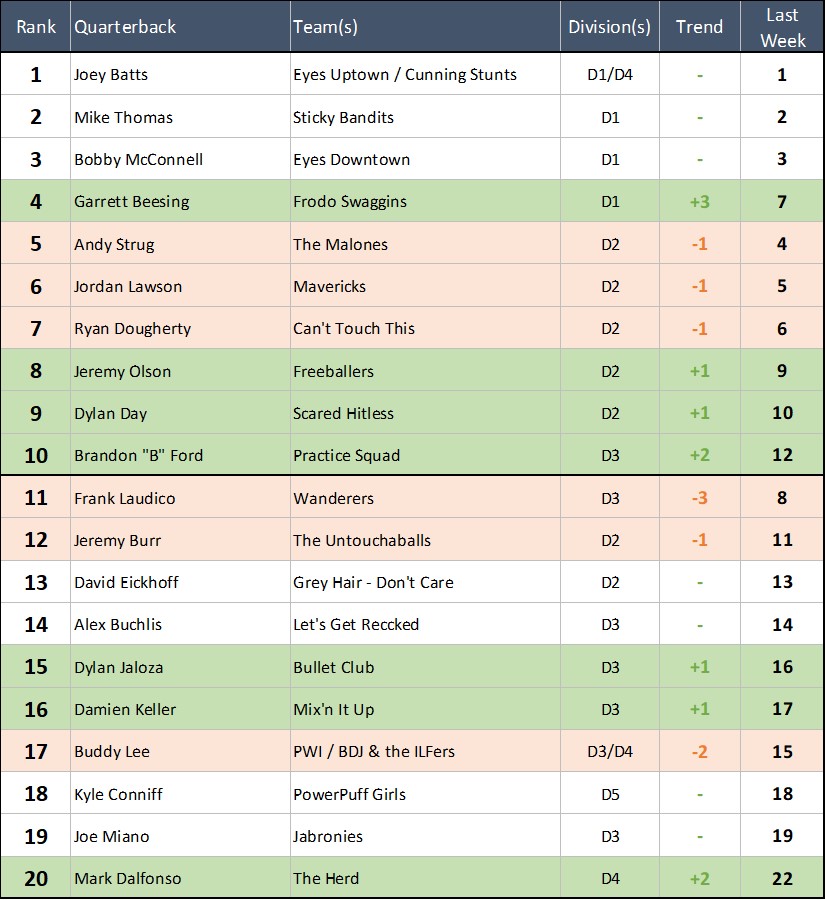Click Brandon "B" Ford's name

coord(138,456)
